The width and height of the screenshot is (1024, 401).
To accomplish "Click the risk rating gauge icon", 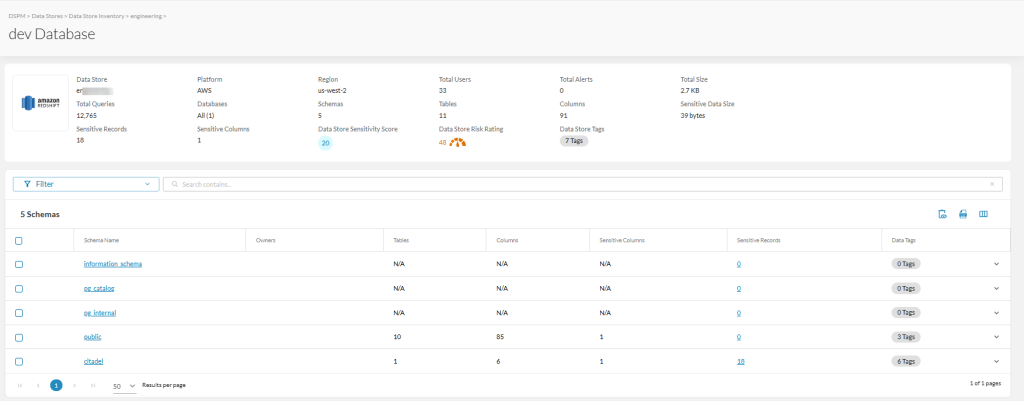I will tap(458, 142).
